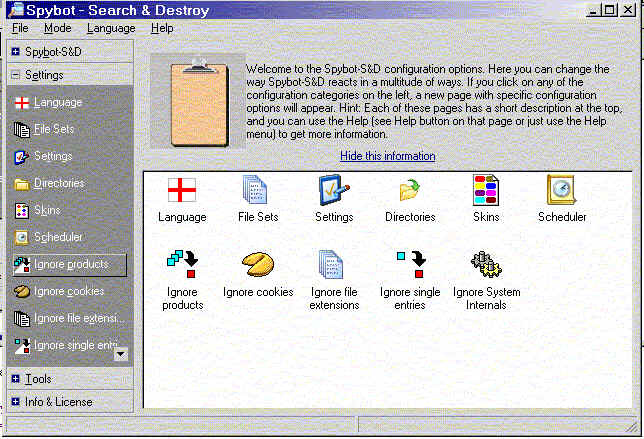Screen dimensions: 644x439
Task: Click the Ignore file extensions icon in the sidebar
Action: [x=22, y=319]
